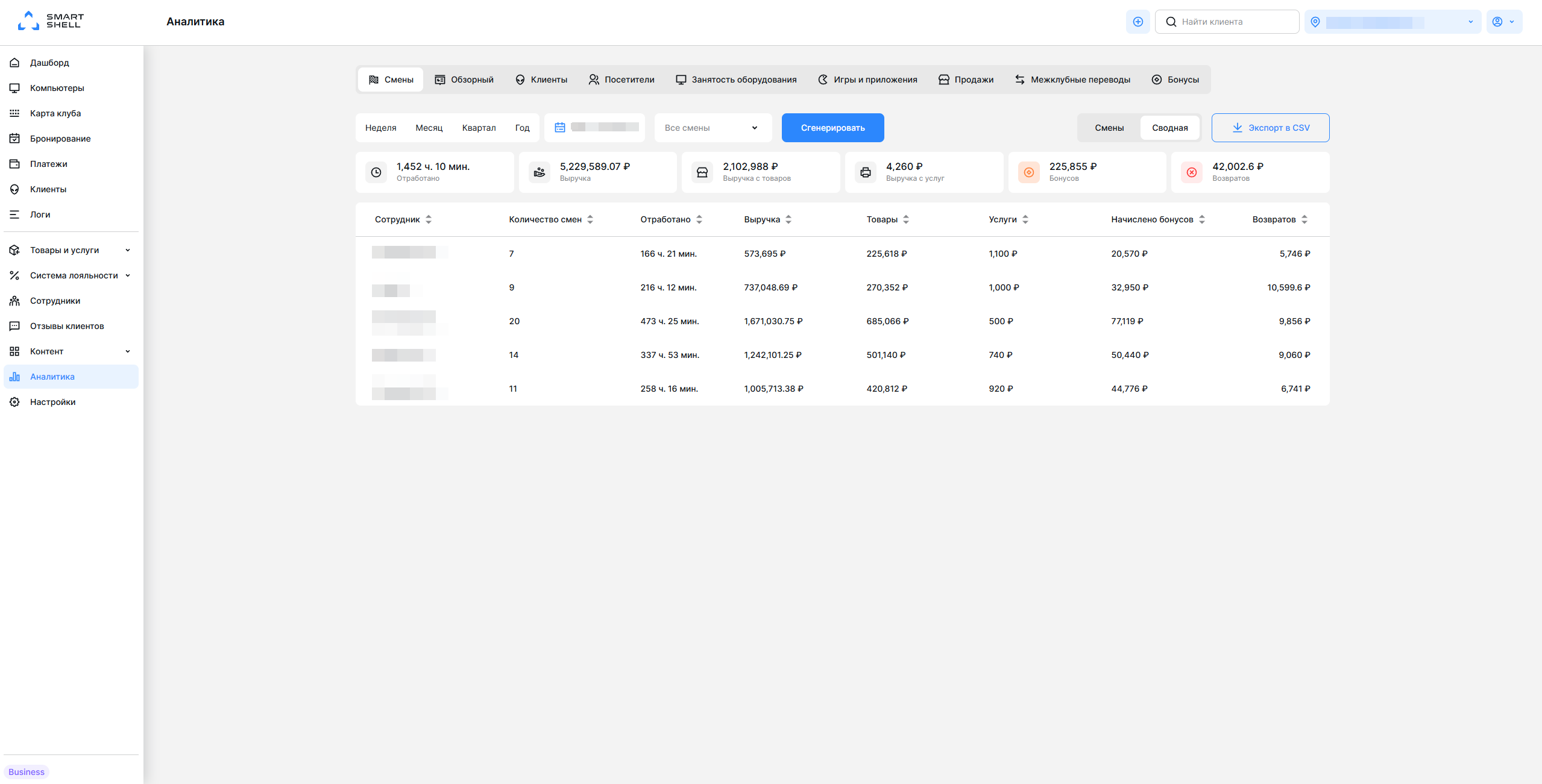Open the Межклубные переводы tab
Screen dimensions: 1542x784
[1072, 80]
